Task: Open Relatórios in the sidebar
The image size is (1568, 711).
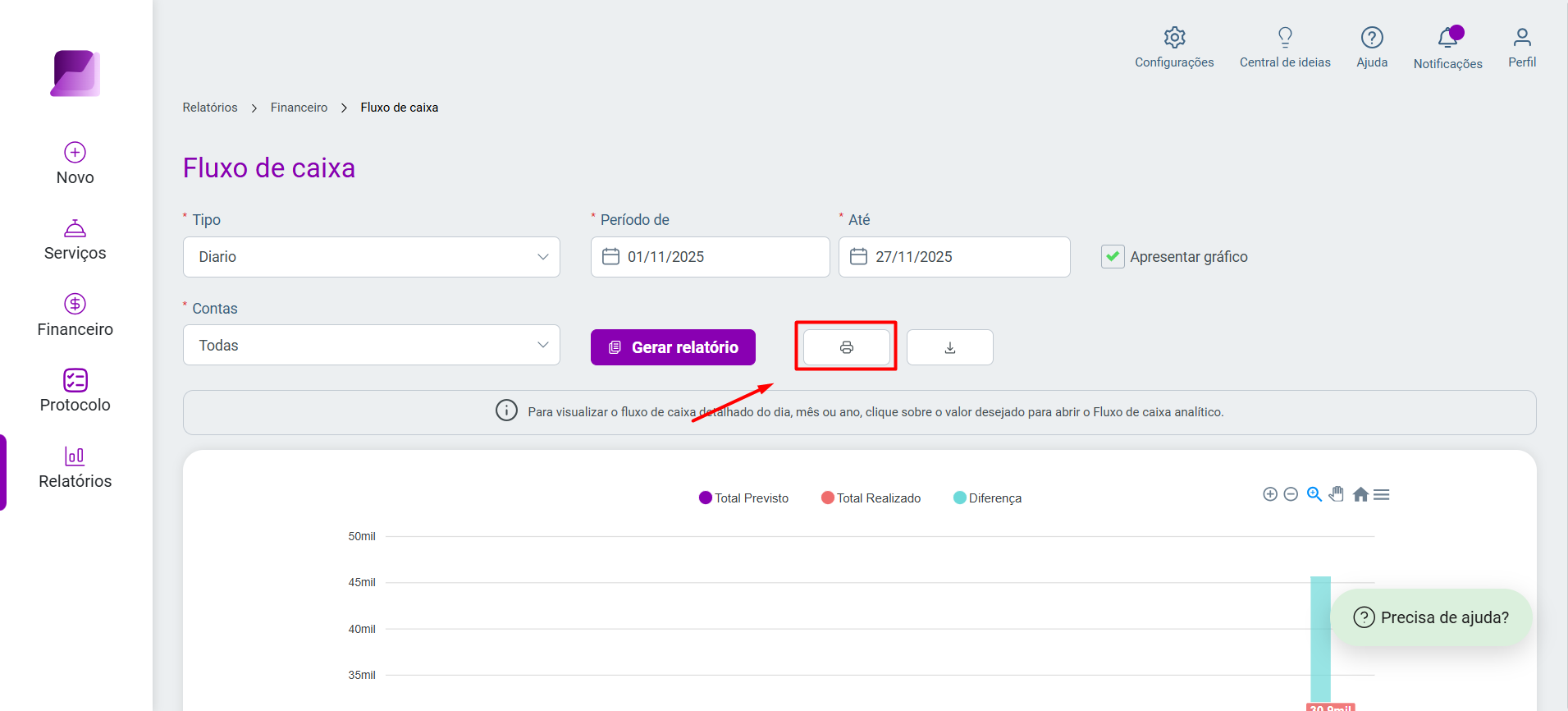Action: point(75,468)
